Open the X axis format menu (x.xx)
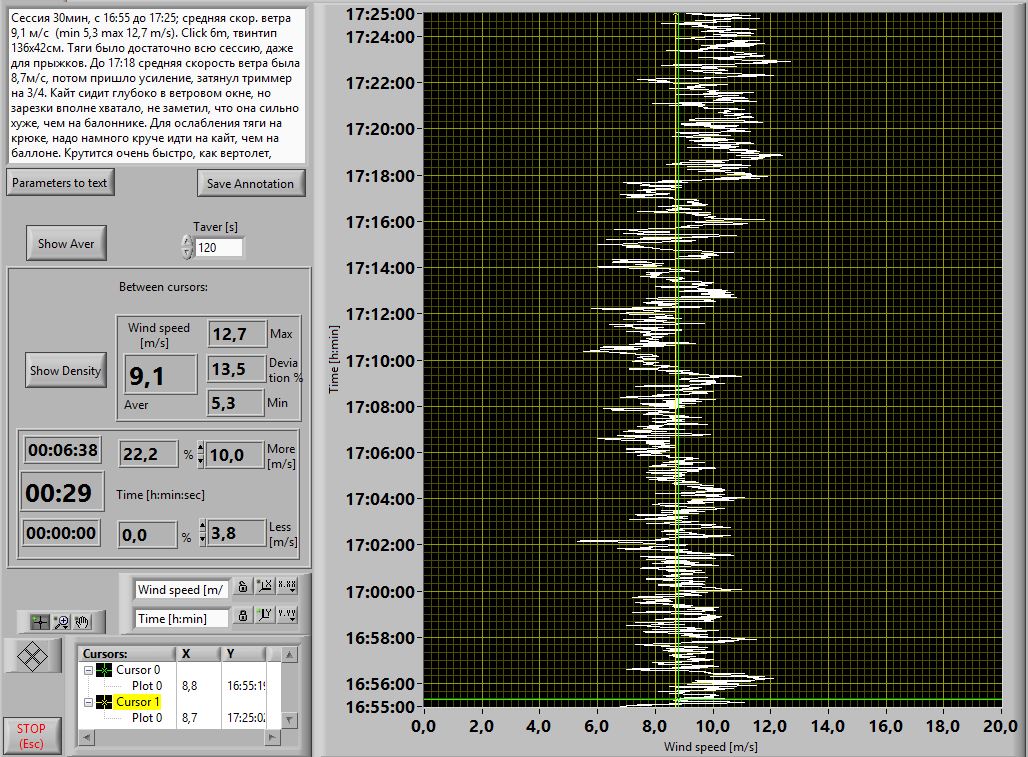Screen dimensions: 1028x757 click(x=287, y=587)
